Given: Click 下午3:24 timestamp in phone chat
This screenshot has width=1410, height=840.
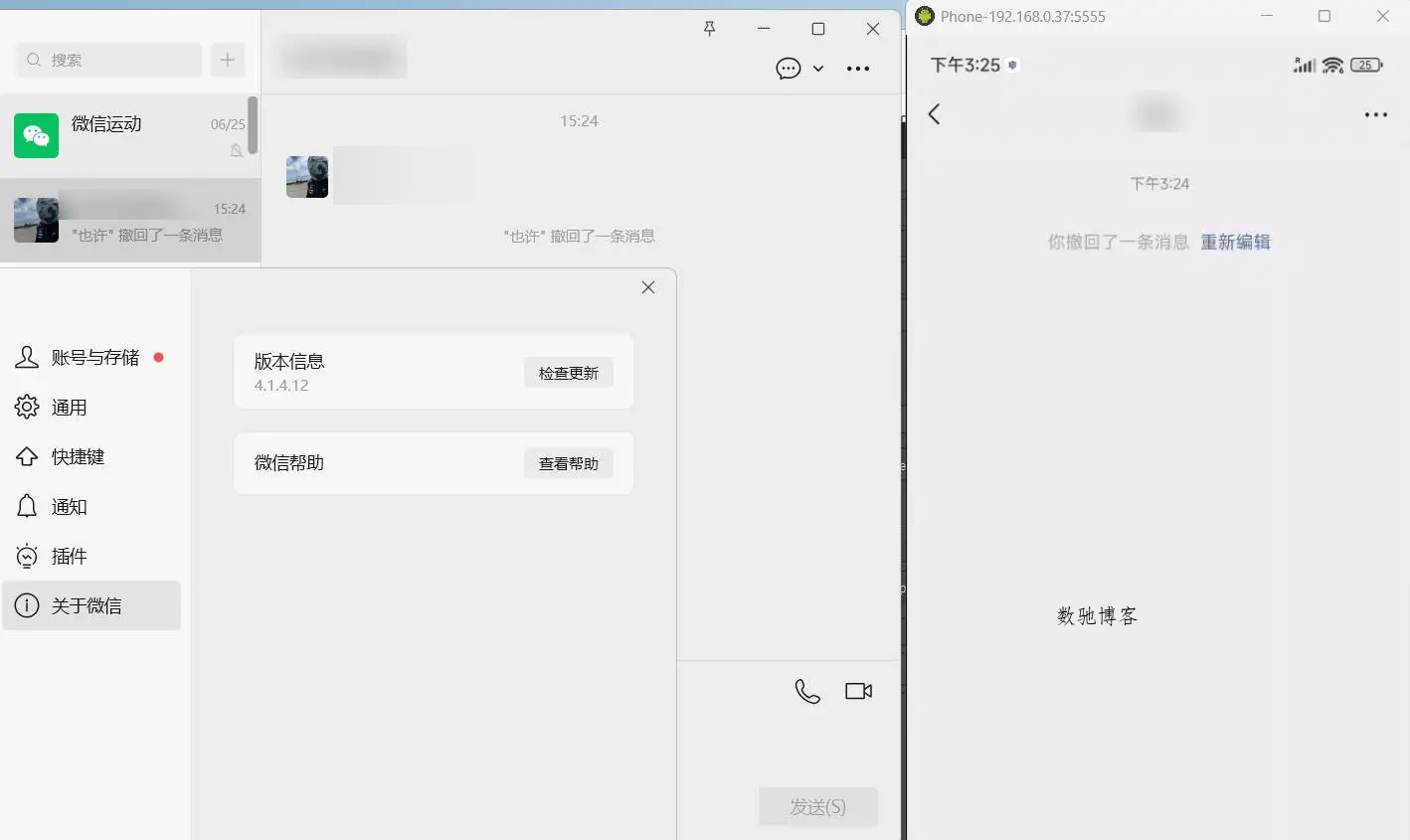Looking at the screenshot, I should click(1159, 184).
